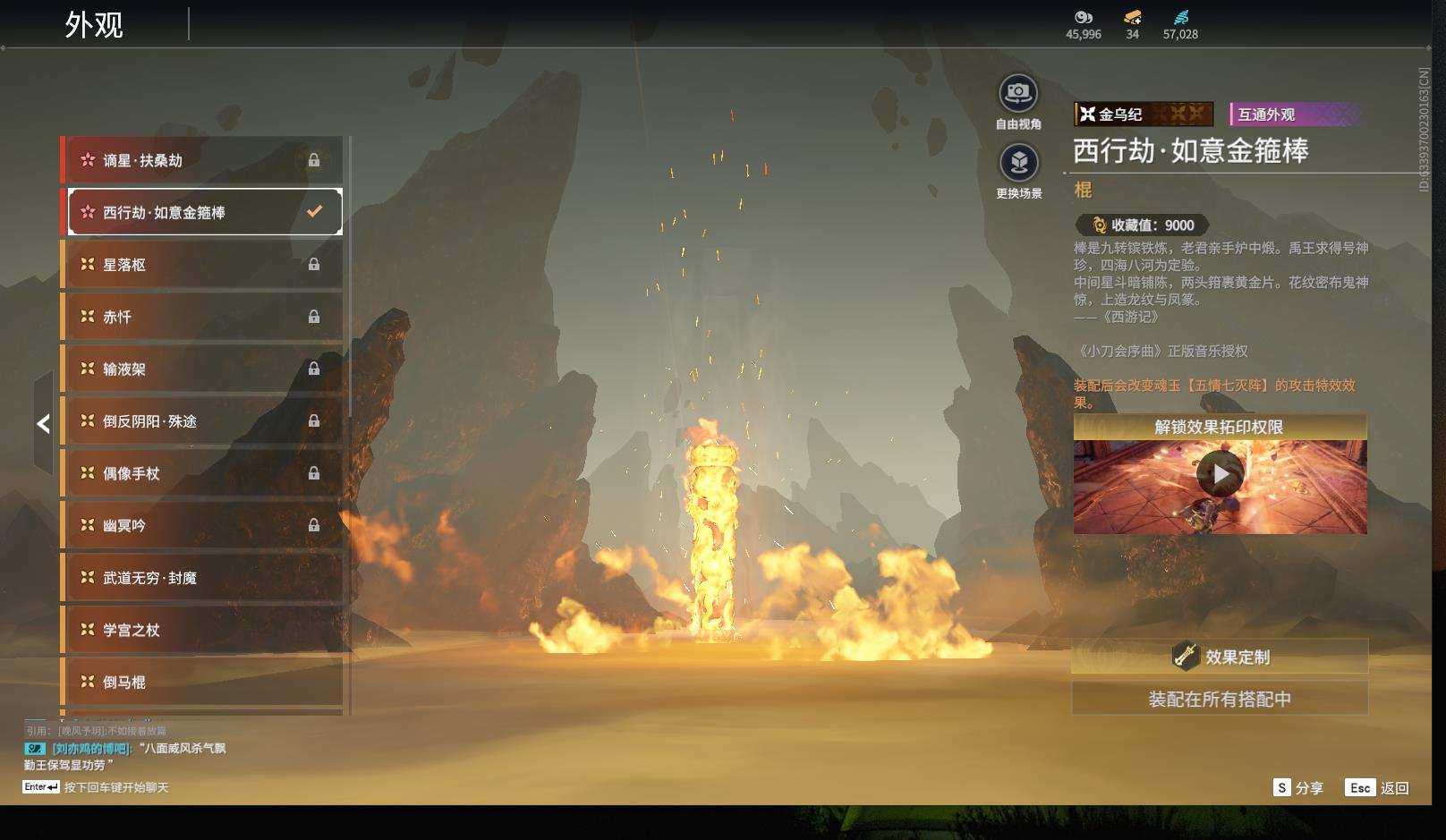This screenshot has height=840, width=1446.
Task: Click the rarity icon beside 倒马棍
Action: click(88, 682)
